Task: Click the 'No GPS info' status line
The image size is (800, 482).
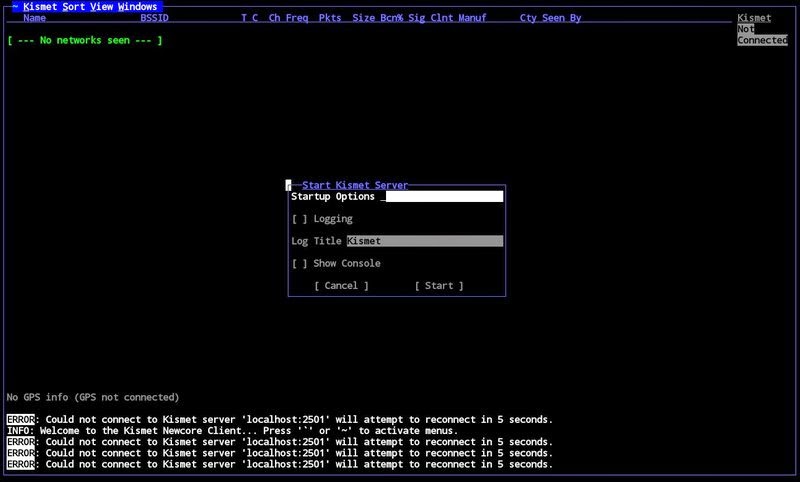Action: click(x=93, y=397)
